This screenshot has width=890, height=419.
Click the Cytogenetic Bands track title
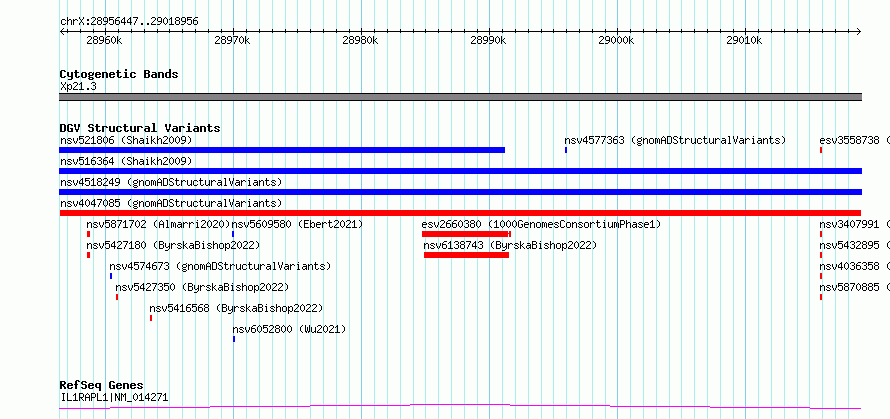pyautogui.click(x=119, y=74)
